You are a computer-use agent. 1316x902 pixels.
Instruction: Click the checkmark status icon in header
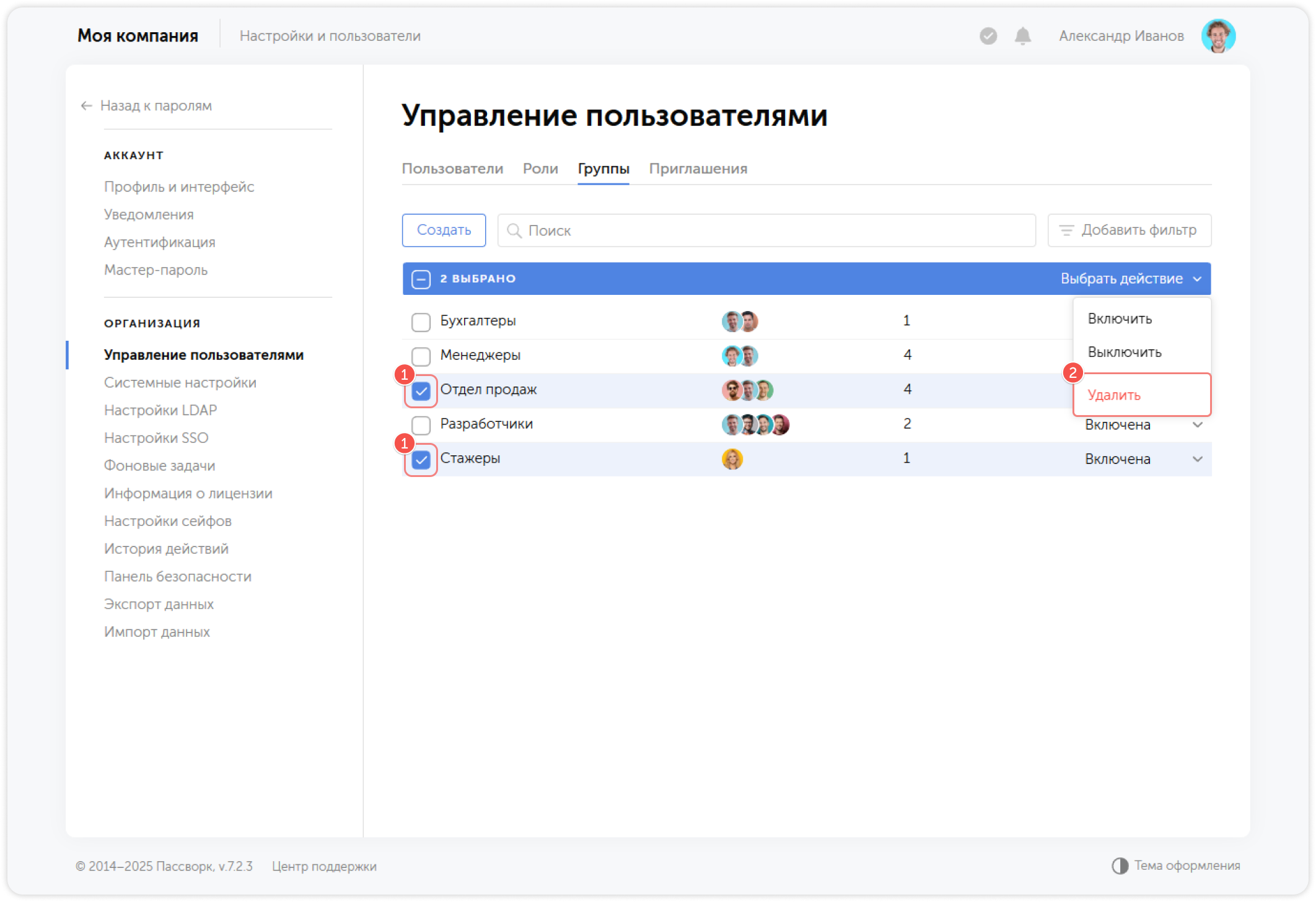point(987,36)
